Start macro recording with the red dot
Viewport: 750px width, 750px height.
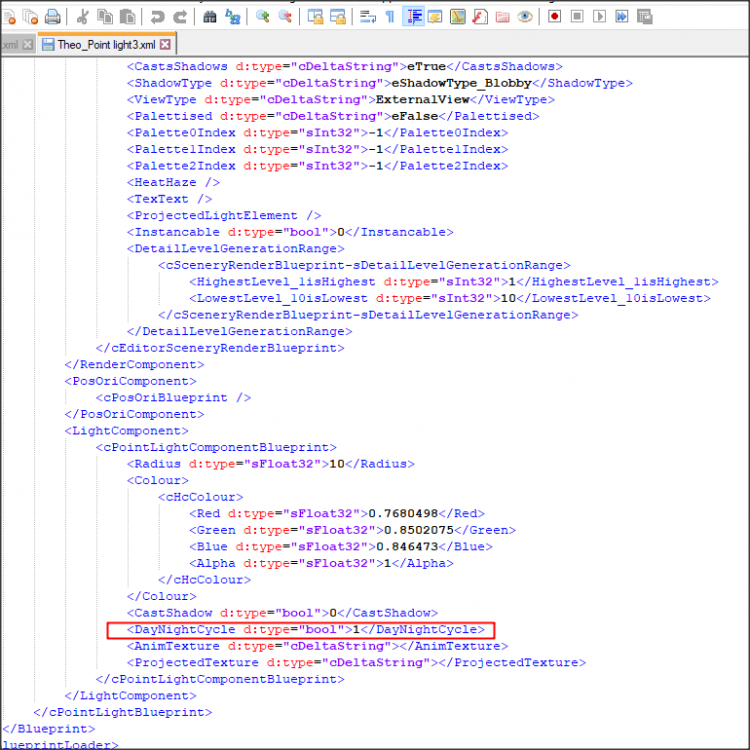[x=553, y=17]
